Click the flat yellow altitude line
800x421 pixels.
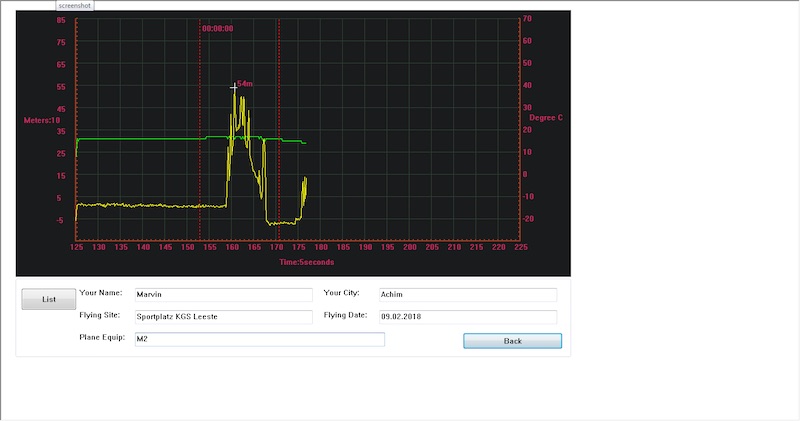pos(150,206)
